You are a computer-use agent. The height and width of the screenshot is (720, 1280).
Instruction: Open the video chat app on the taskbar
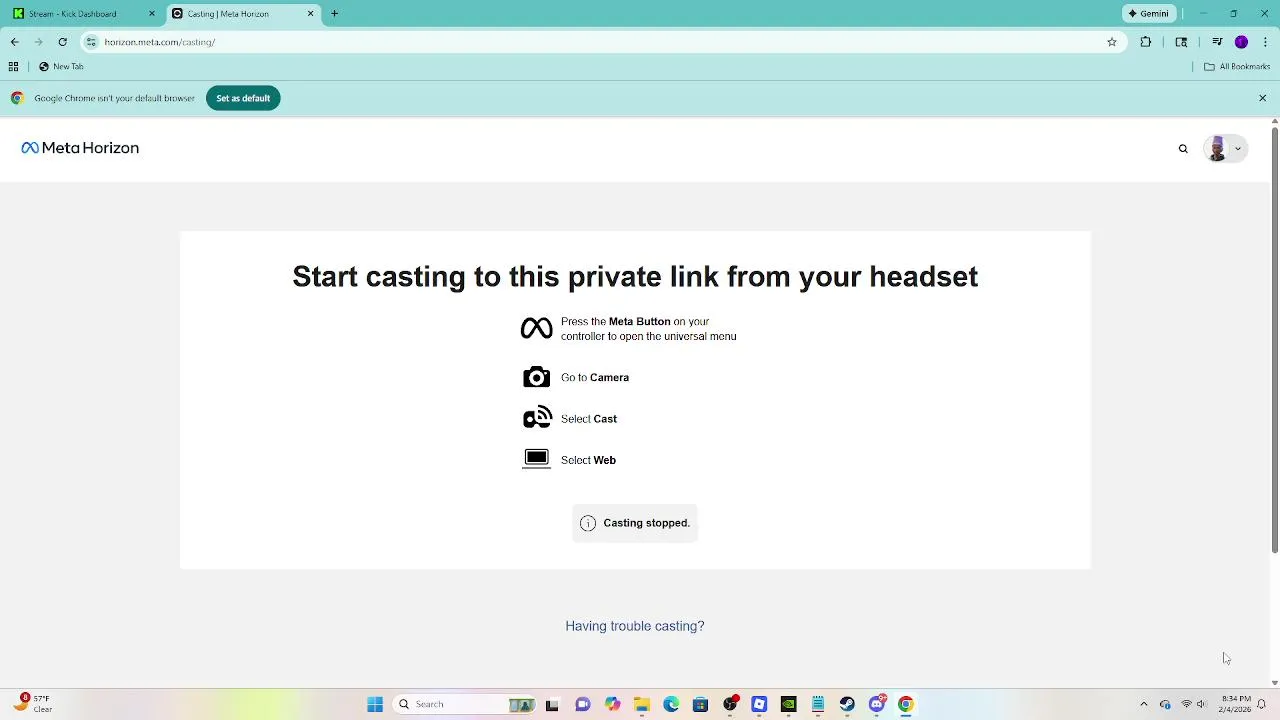click(583, 704)
